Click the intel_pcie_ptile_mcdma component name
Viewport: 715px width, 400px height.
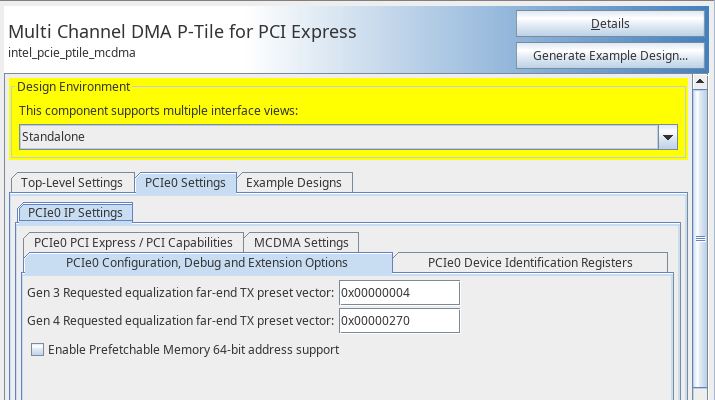[71, 52]
